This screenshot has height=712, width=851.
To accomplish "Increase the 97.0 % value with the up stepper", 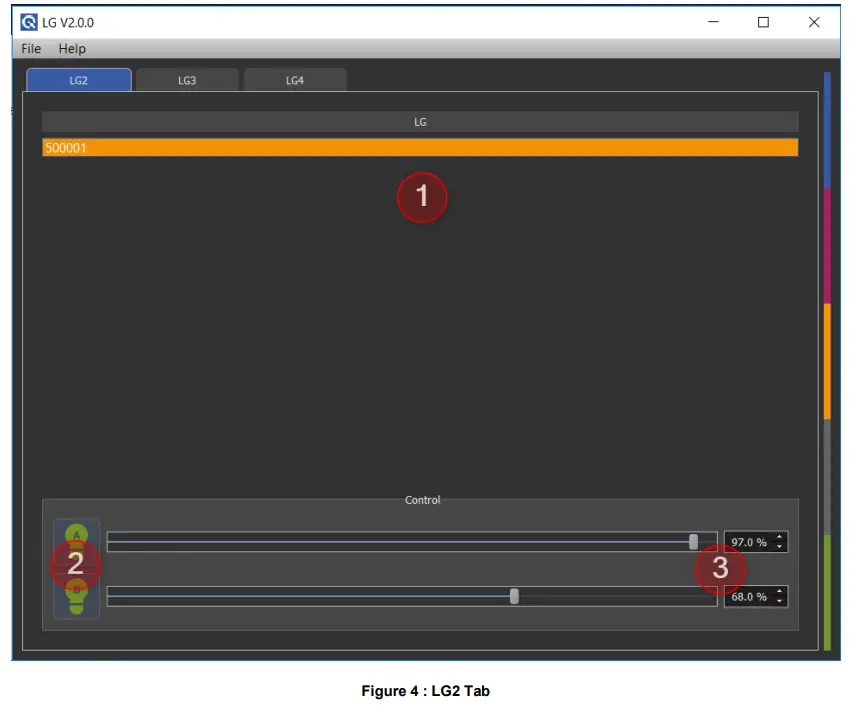I will [x=779, y=537].
